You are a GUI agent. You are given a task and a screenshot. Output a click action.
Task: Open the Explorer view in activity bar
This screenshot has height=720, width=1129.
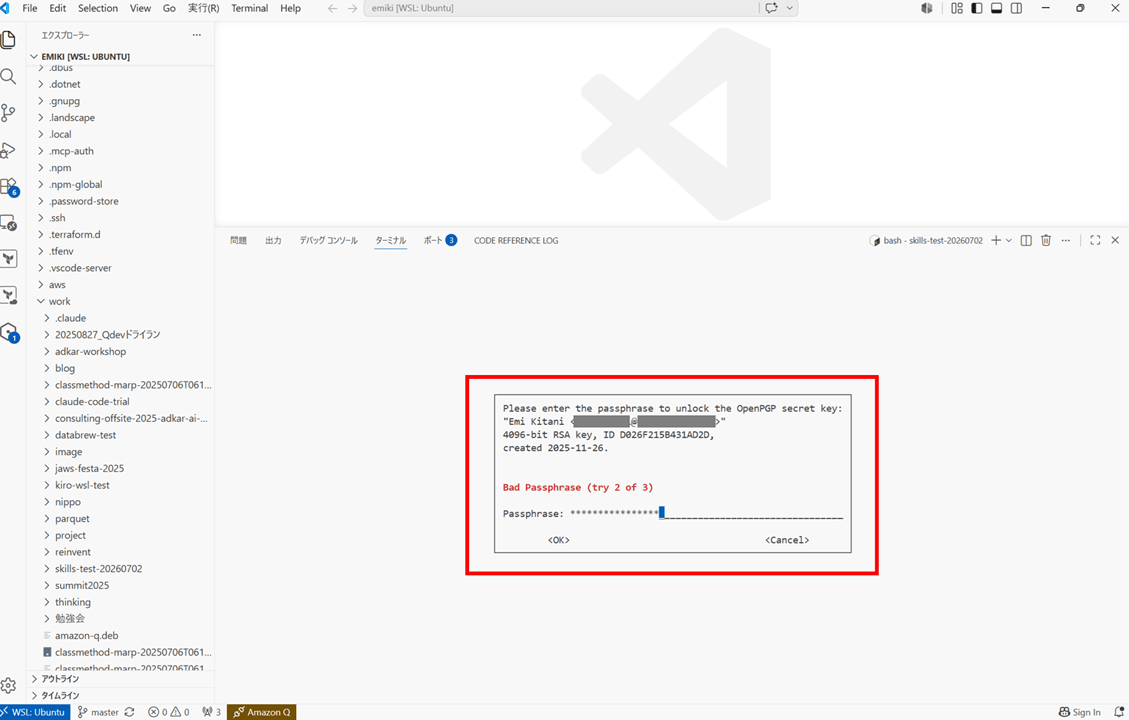click(x=9, y=40)
